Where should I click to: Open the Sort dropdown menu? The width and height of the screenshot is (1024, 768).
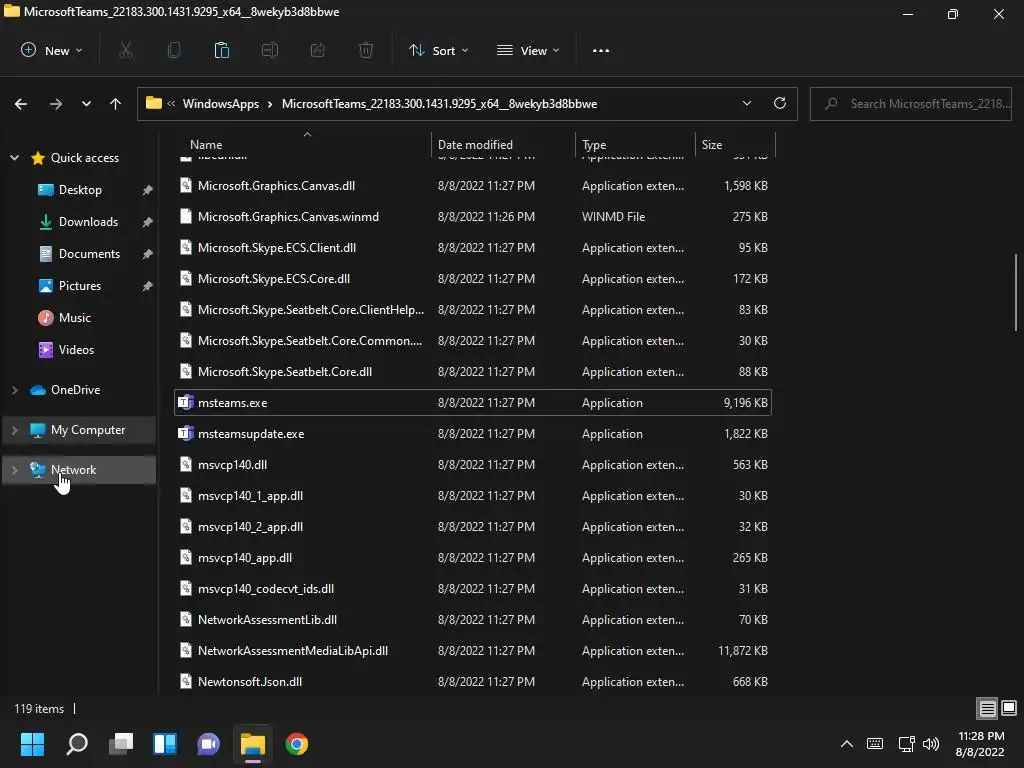(x=438, y=50)
